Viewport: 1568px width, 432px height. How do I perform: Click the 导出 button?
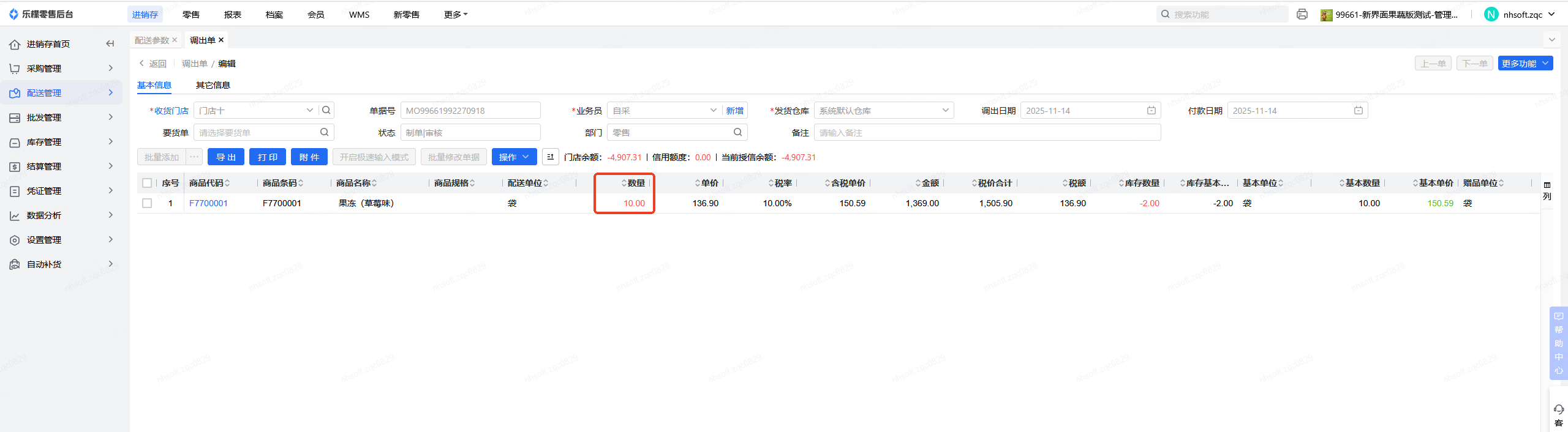click(x=226, y=157)
